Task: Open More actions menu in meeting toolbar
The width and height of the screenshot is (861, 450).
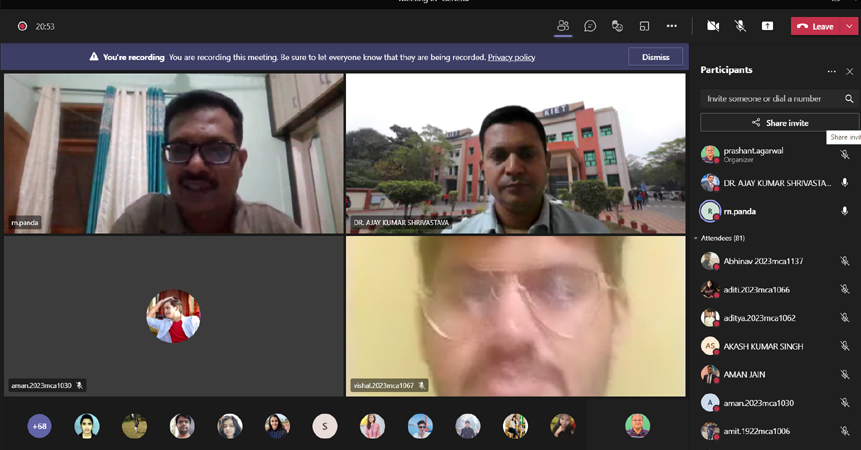Action: coord(671,26)
